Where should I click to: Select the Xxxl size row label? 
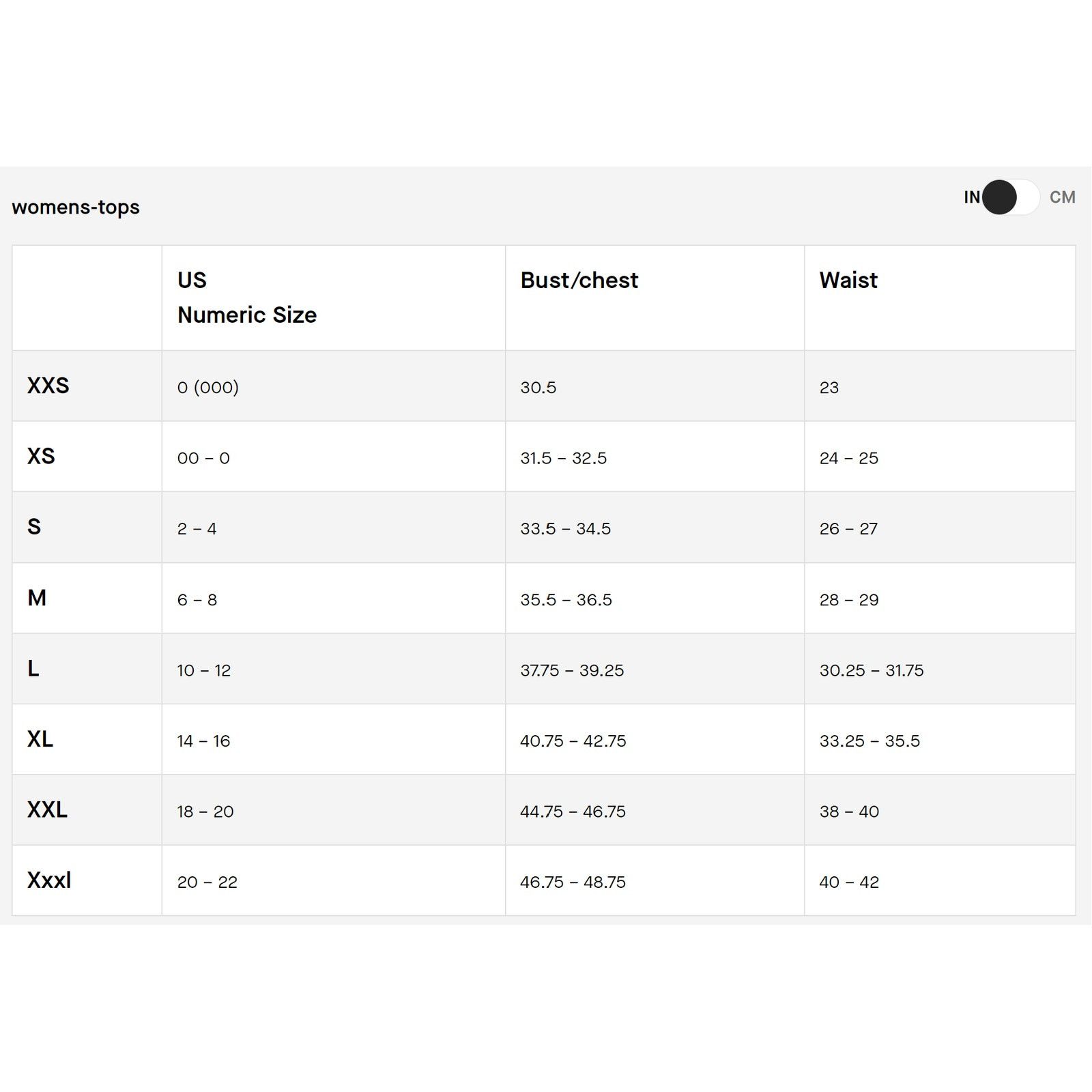pyautogui.click(x=49, y=880)
